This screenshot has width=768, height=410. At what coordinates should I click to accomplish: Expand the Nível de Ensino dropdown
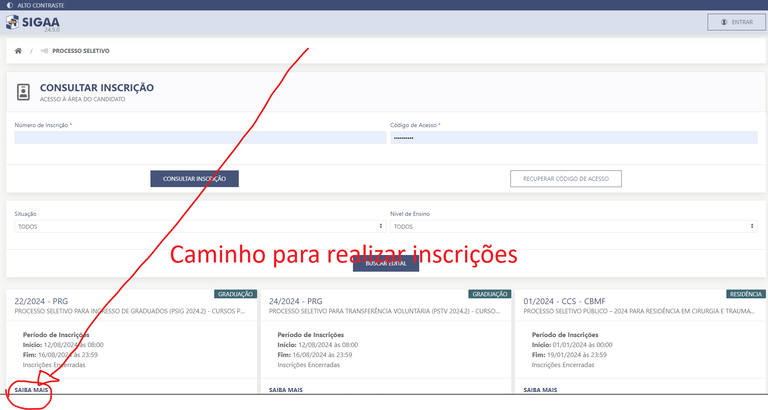click(572, 226)
